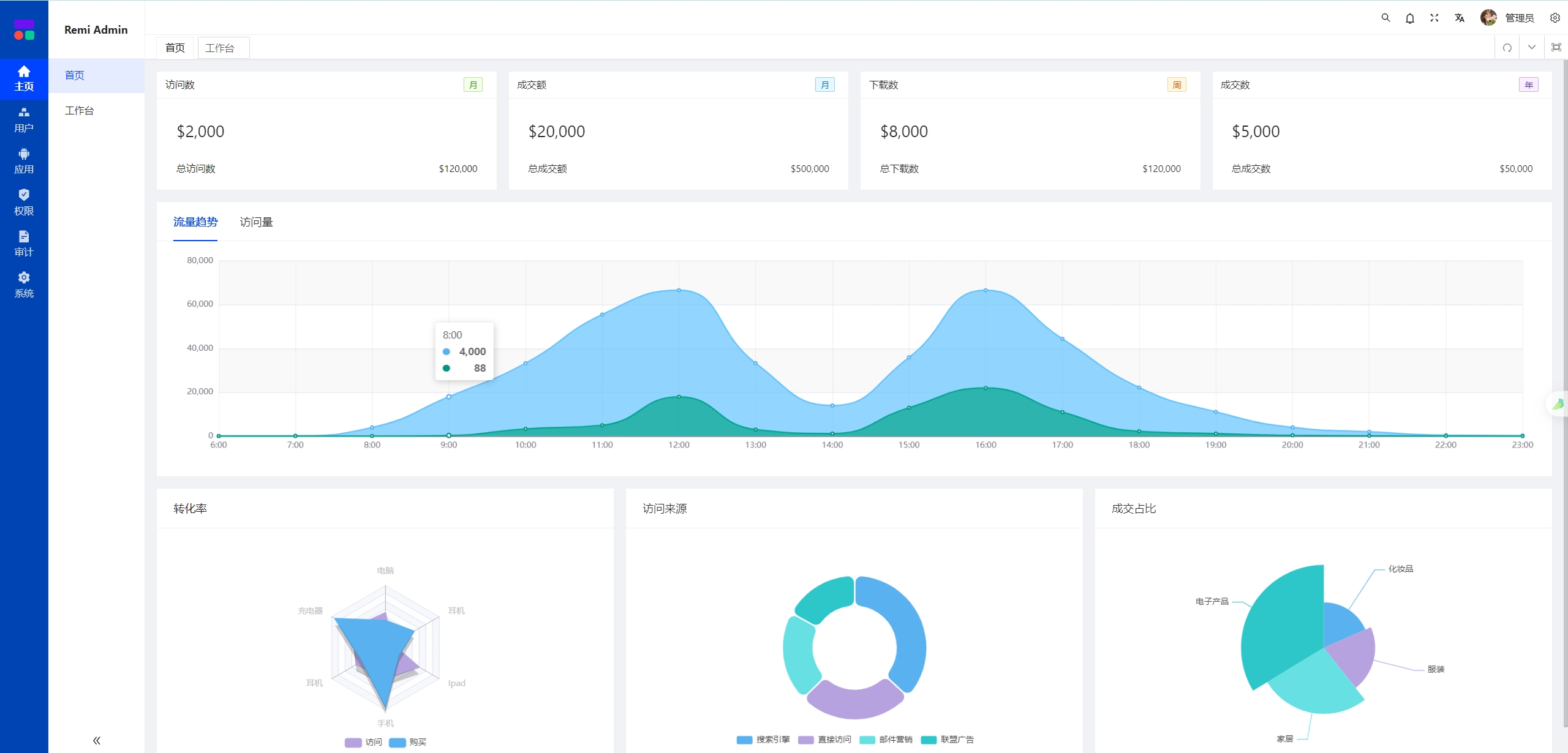Click the 访问来源 card title
This screenshot has width=1568, height=753.
(665, 508)
